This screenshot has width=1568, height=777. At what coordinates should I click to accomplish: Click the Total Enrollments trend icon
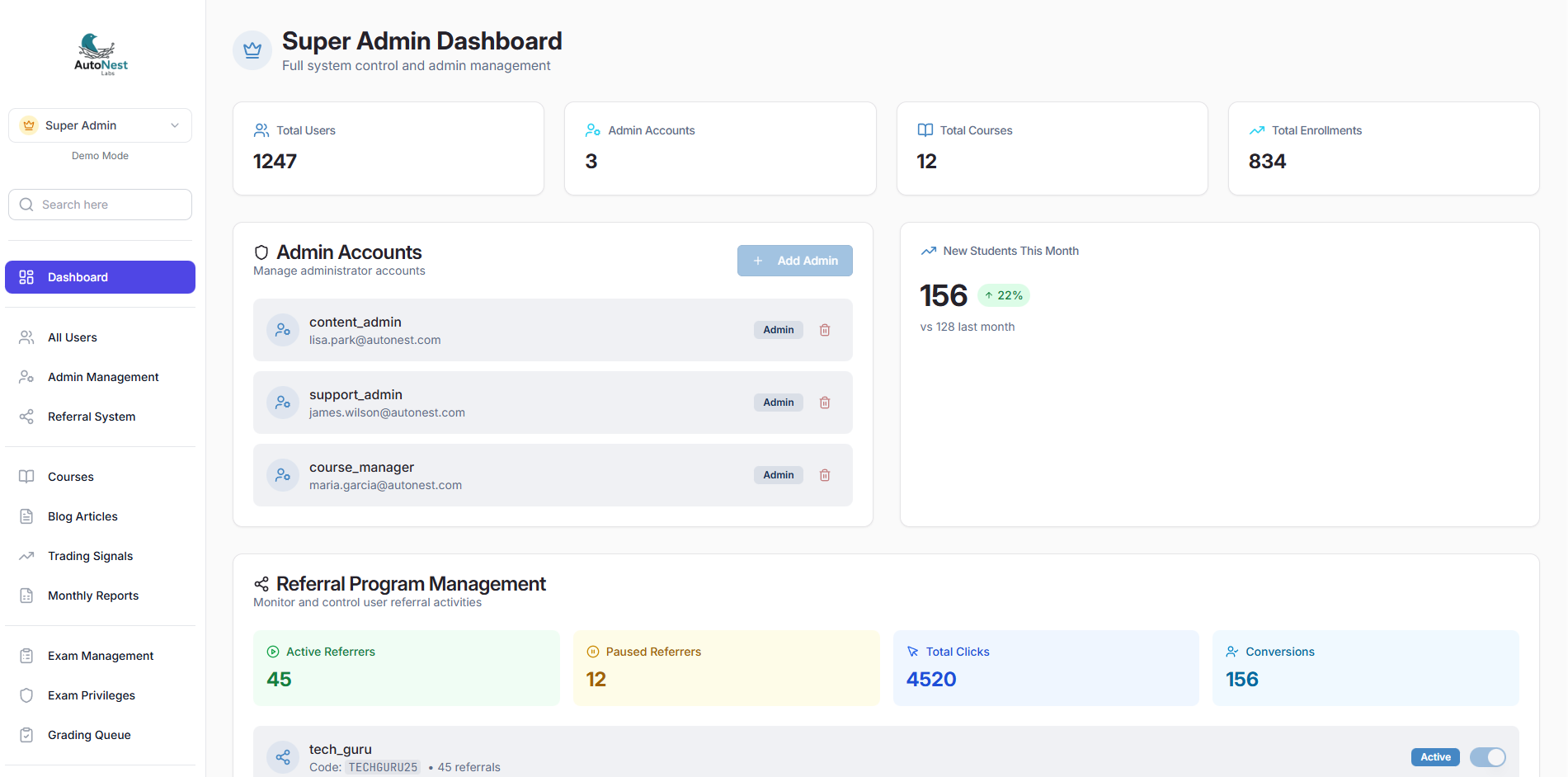pyautogui.click(x=1257, y=130)
